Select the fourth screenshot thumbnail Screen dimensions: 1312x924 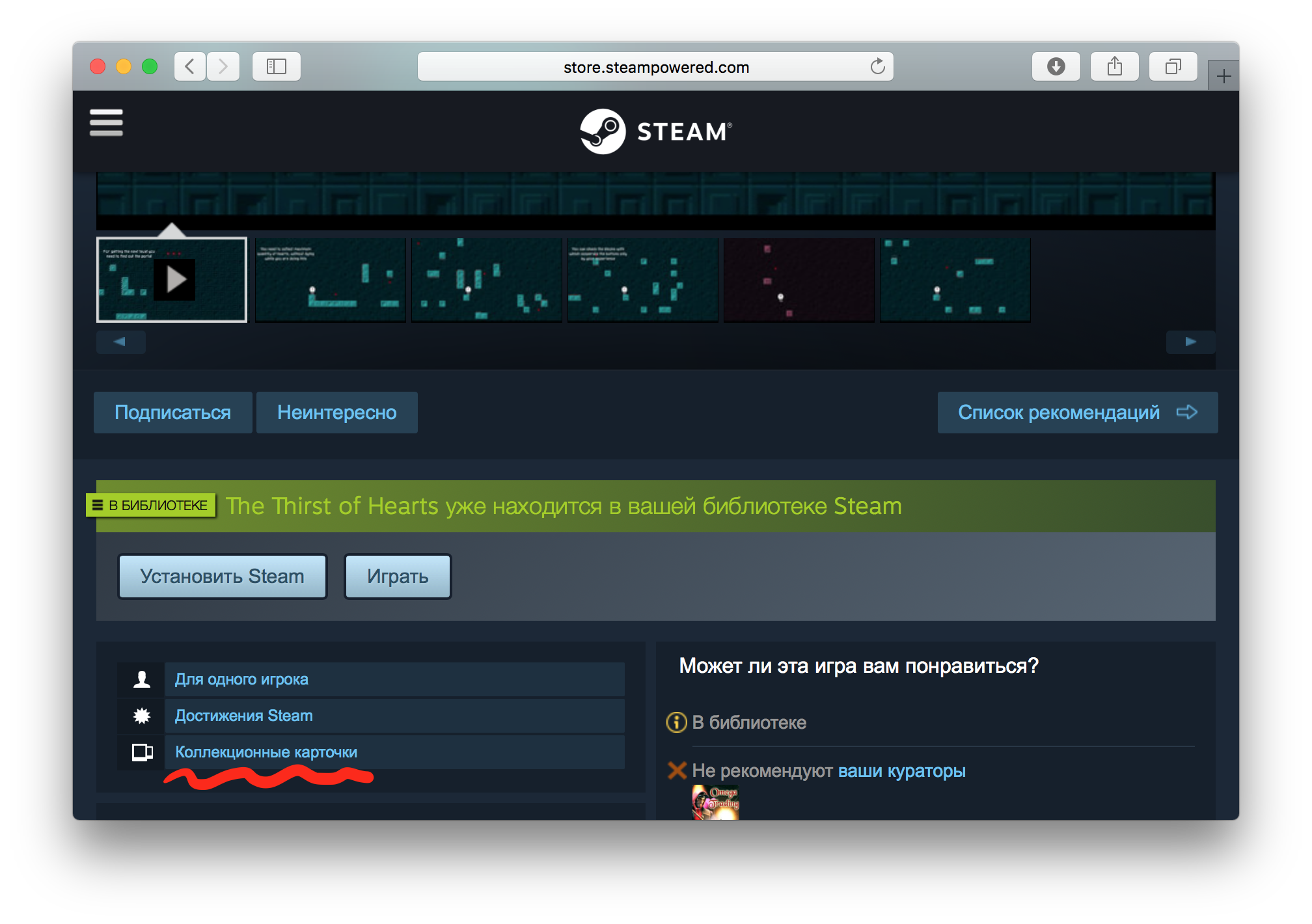click(x=643, y=280)
